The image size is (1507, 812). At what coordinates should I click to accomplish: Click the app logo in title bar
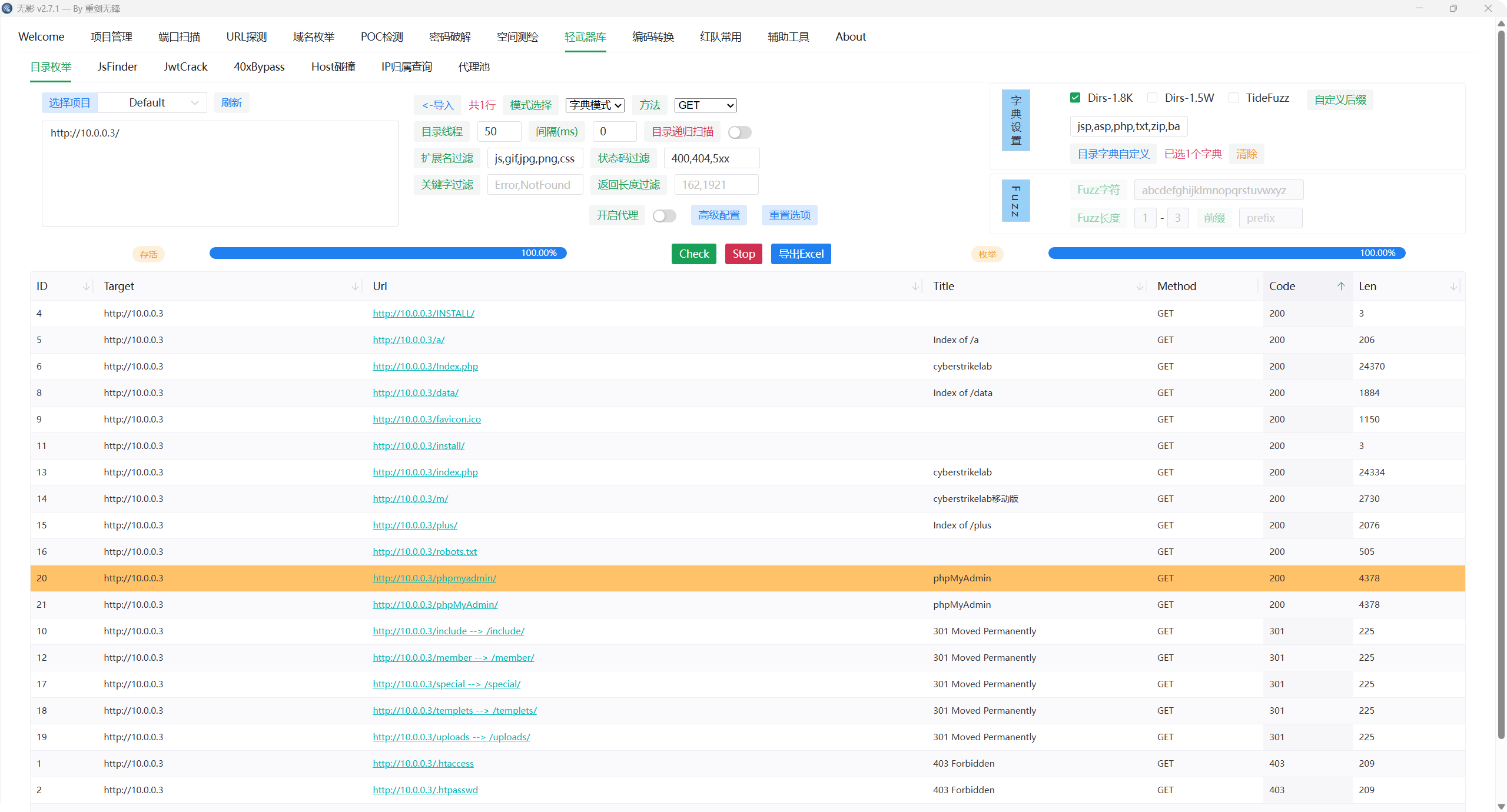click(7, 8)
